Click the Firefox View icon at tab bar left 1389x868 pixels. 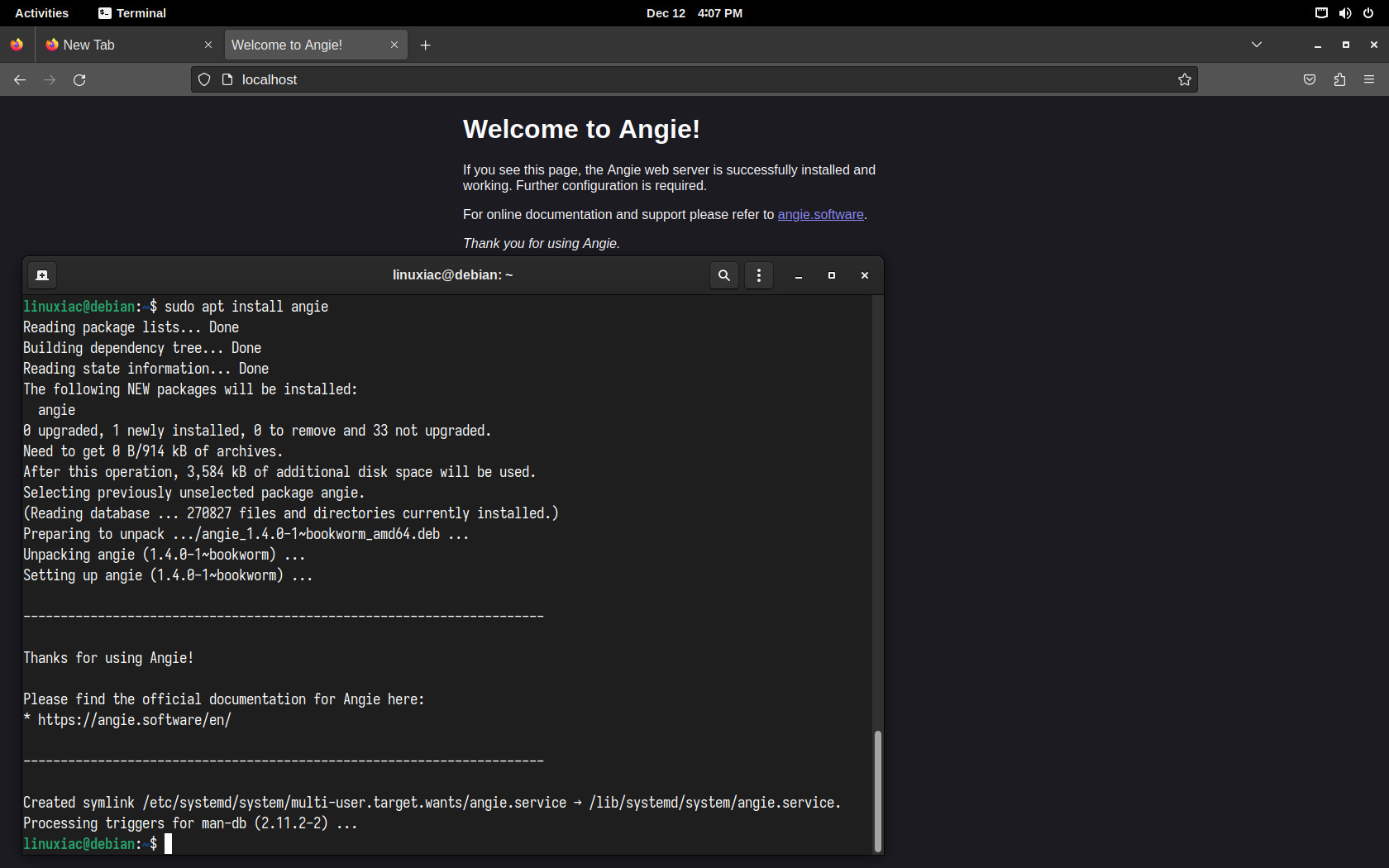(17, 45)
